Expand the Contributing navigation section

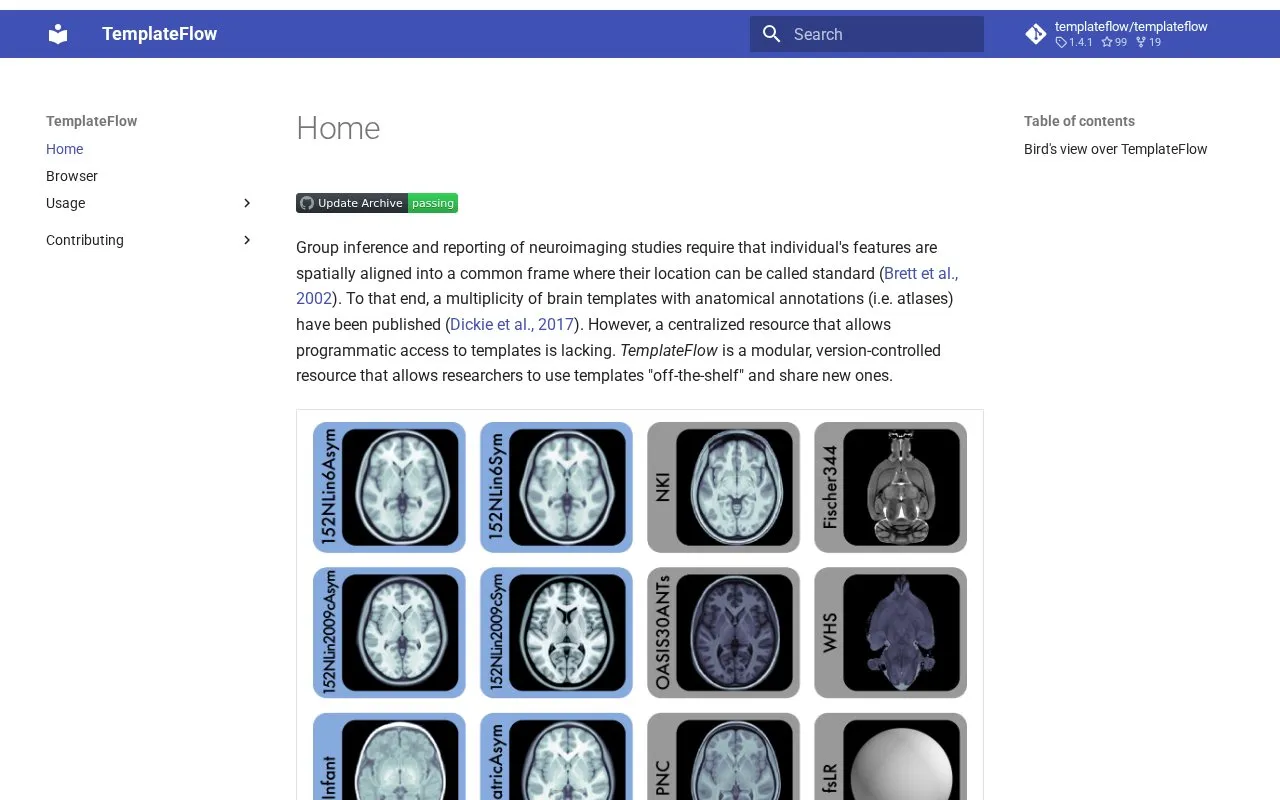coord(247,240)
